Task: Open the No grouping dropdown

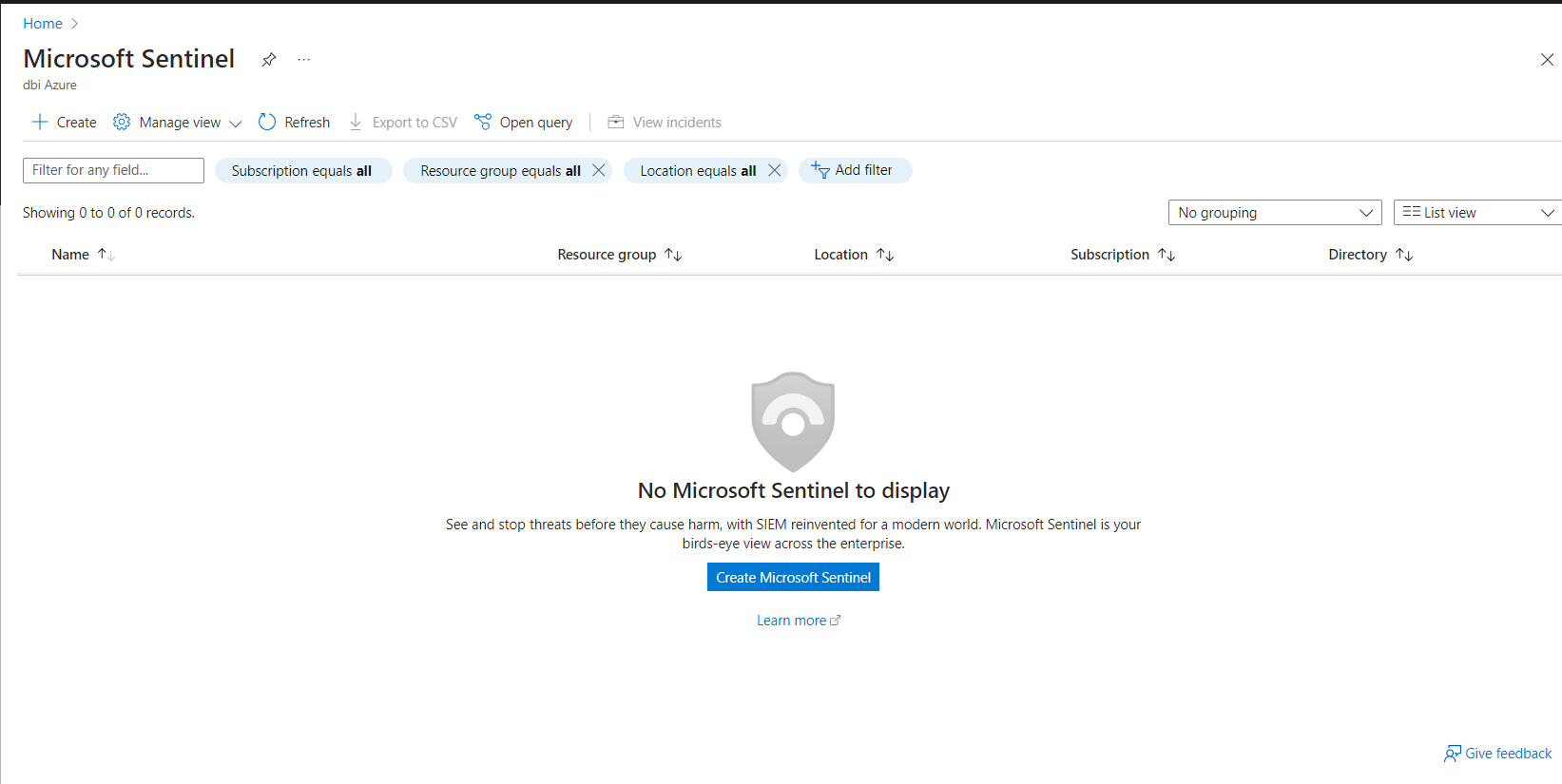Action: point(1274,213)
